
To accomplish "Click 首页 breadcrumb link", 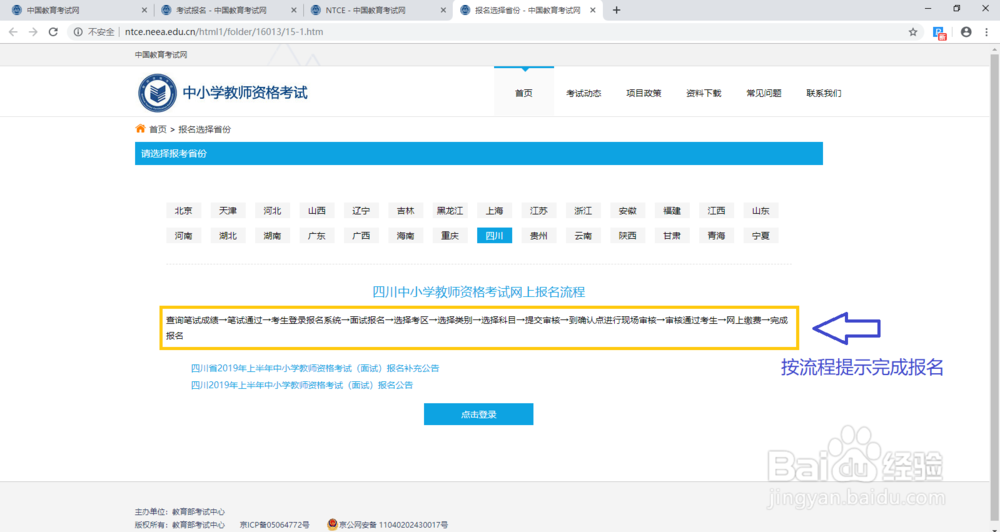I will tap(158, 129).
